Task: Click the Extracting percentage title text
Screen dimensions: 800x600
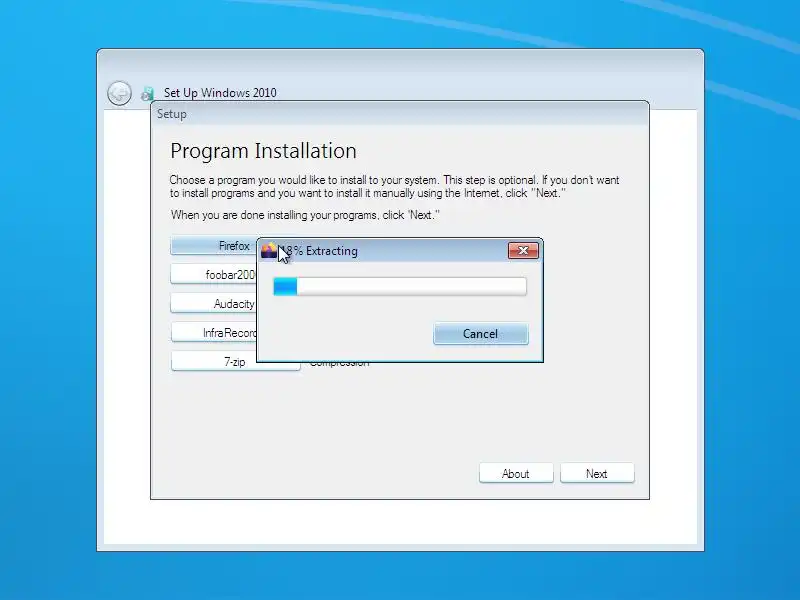Action: (x=318, y=251)
